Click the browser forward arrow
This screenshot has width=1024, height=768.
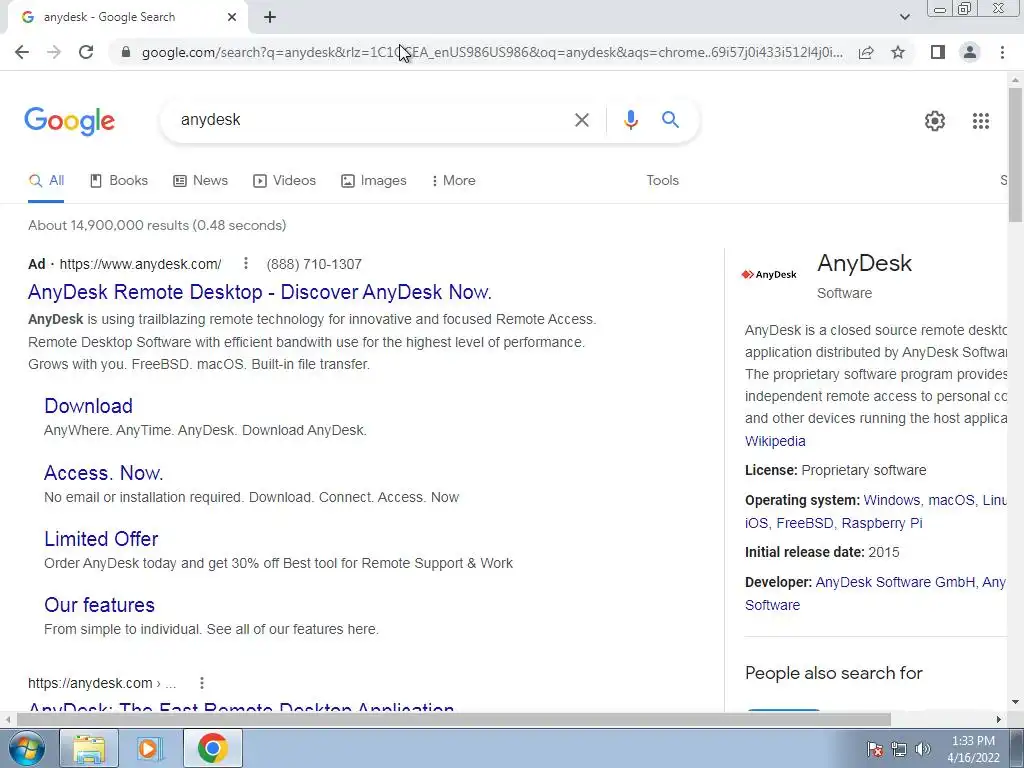tap(54, 52)
